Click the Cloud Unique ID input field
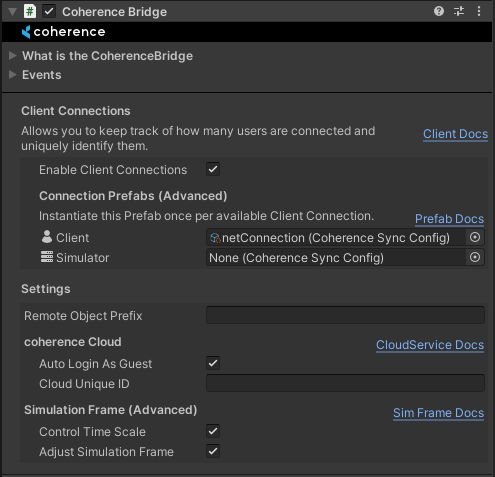495x477 pixels. tap(345, 383)
